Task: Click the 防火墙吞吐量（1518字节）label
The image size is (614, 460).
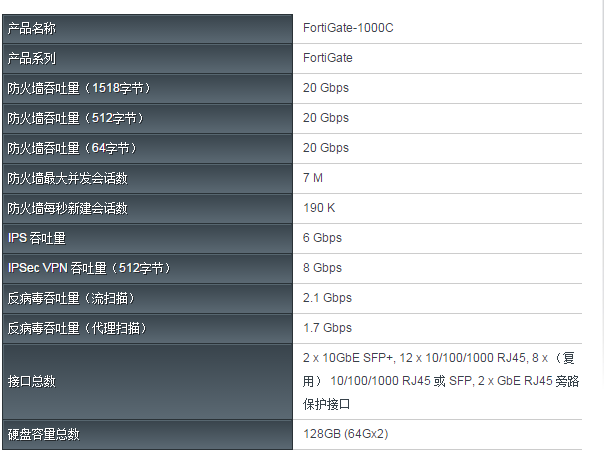Action: point(79,88)
